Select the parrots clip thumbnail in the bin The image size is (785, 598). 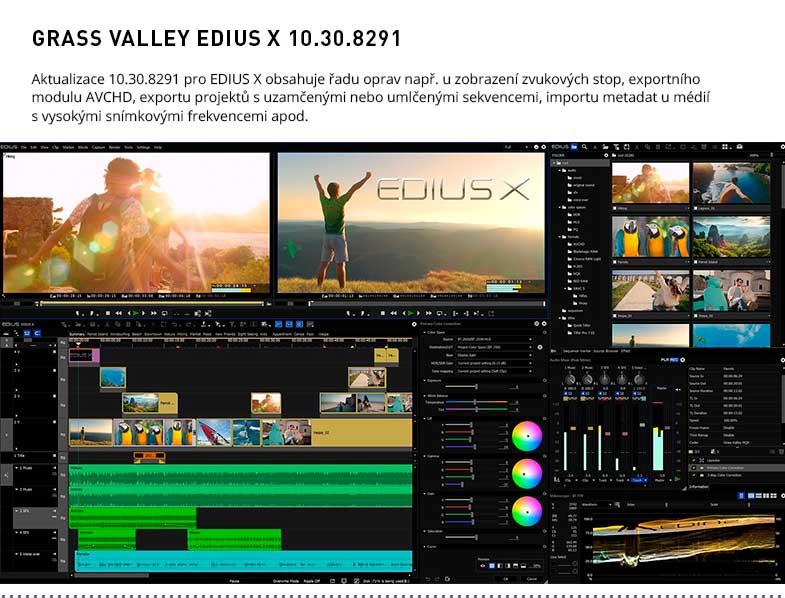pyautogui.click(x=650, y=237)
